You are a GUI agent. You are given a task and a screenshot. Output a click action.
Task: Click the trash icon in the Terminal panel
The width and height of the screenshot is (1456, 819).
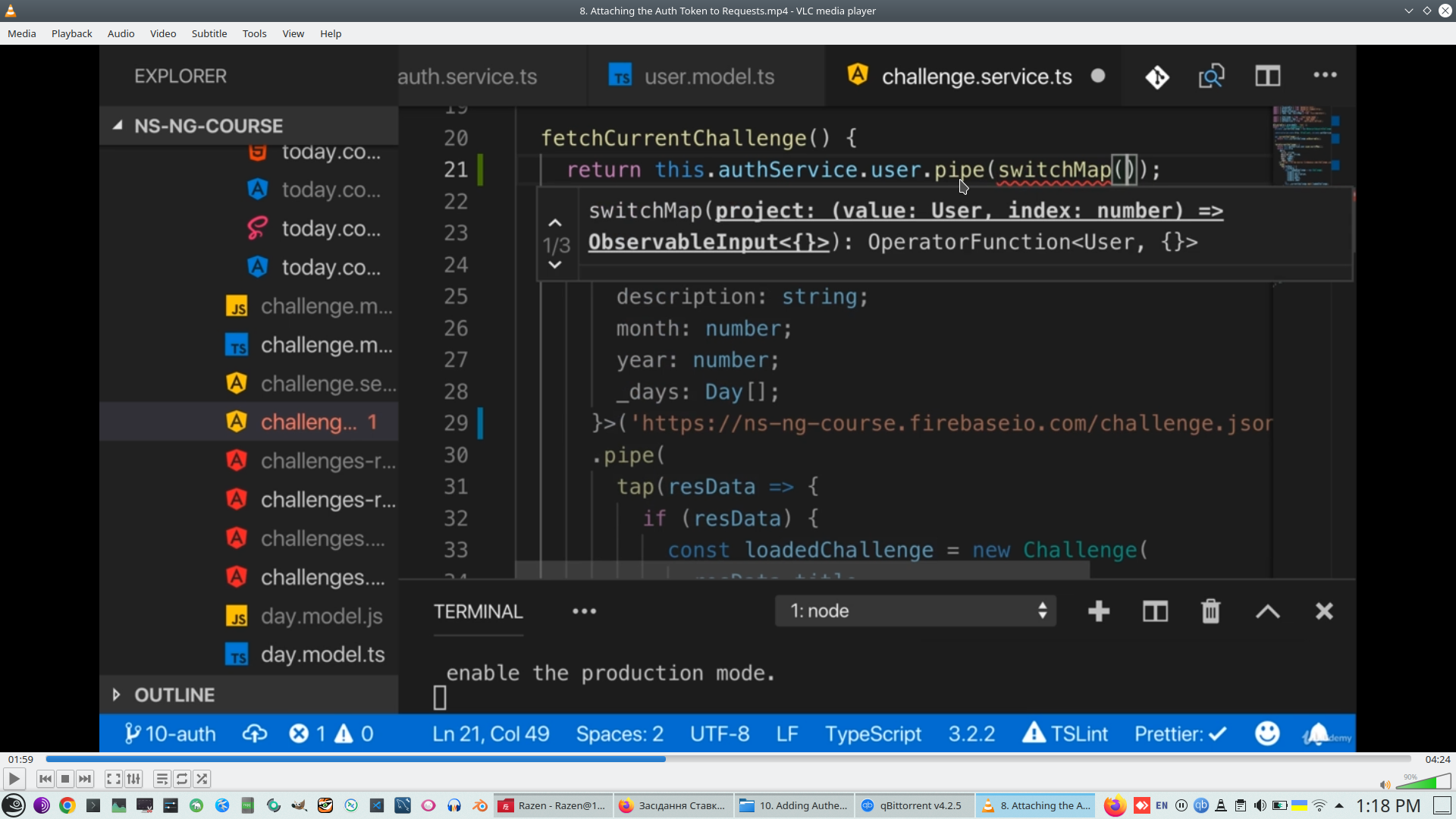pyautogui.click(x=1210, y=611)
